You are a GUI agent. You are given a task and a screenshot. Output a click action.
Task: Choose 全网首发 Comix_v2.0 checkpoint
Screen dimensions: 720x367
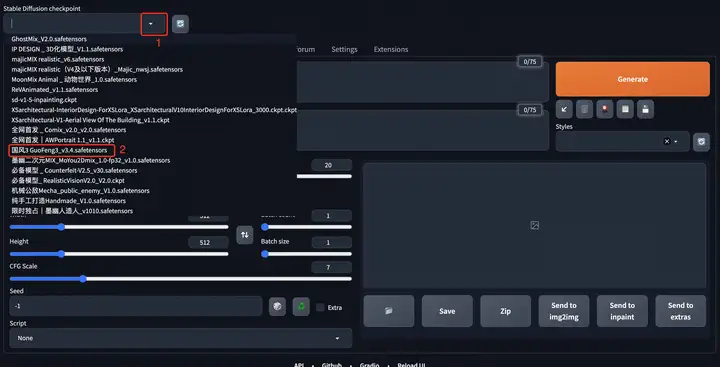pos(68,130)
